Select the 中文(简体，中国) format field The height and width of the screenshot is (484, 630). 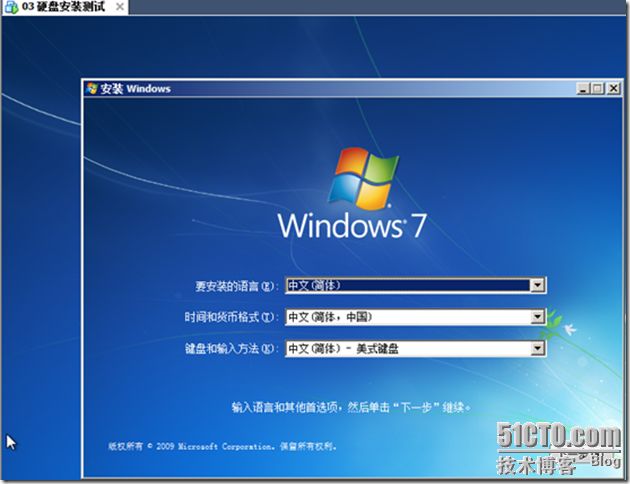pos(415,317)
